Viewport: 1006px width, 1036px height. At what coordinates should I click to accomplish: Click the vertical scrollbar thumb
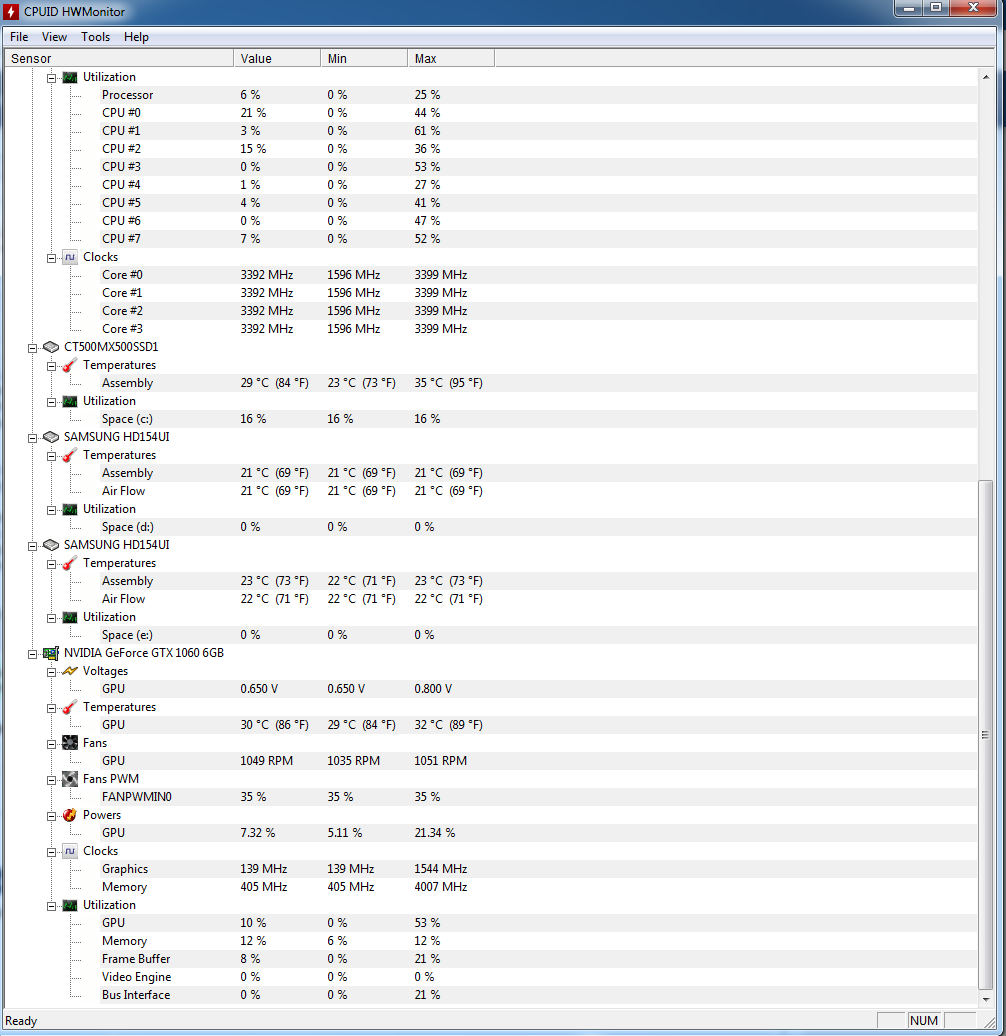coord(986,735)
